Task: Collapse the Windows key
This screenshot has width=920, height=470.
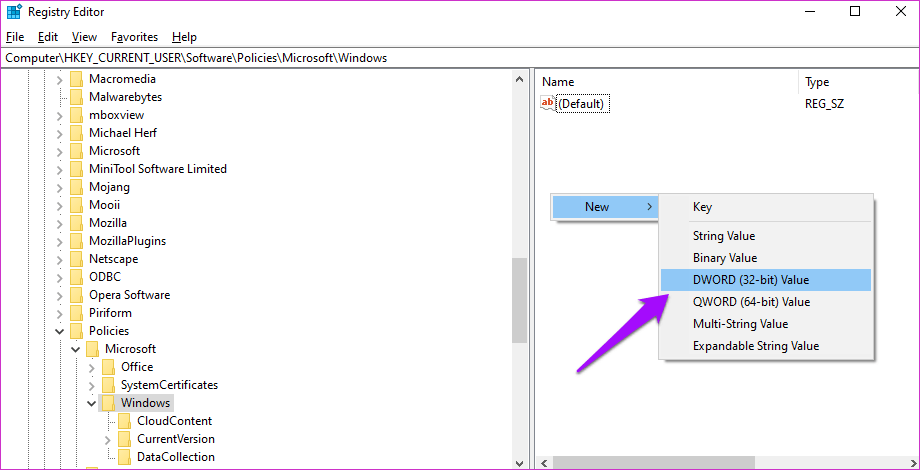Action: (92, 403)
